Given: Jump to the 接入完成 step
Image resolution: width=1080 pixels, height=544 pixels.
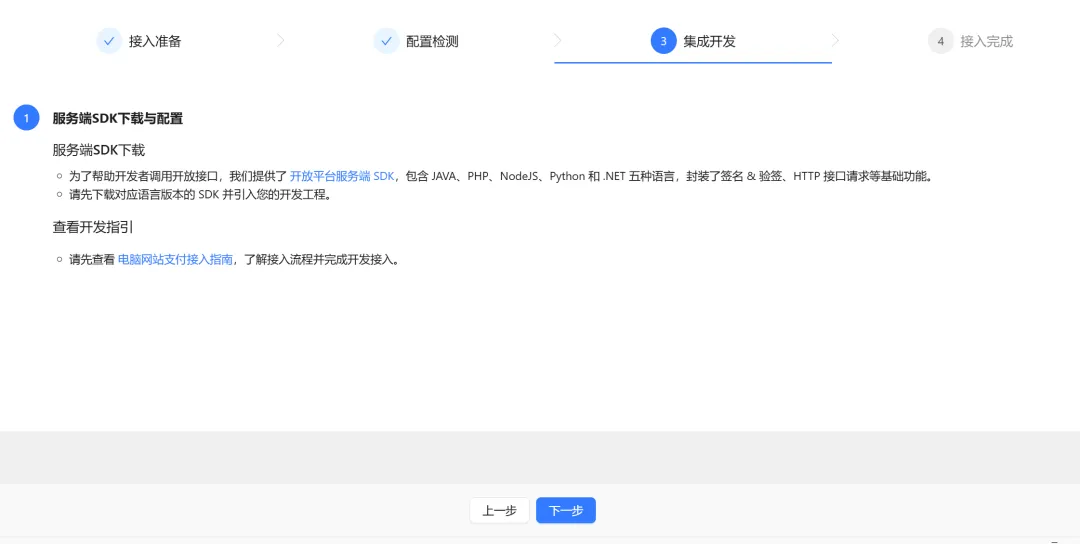Looking at the screenshot, I should (x=986, y=41).
